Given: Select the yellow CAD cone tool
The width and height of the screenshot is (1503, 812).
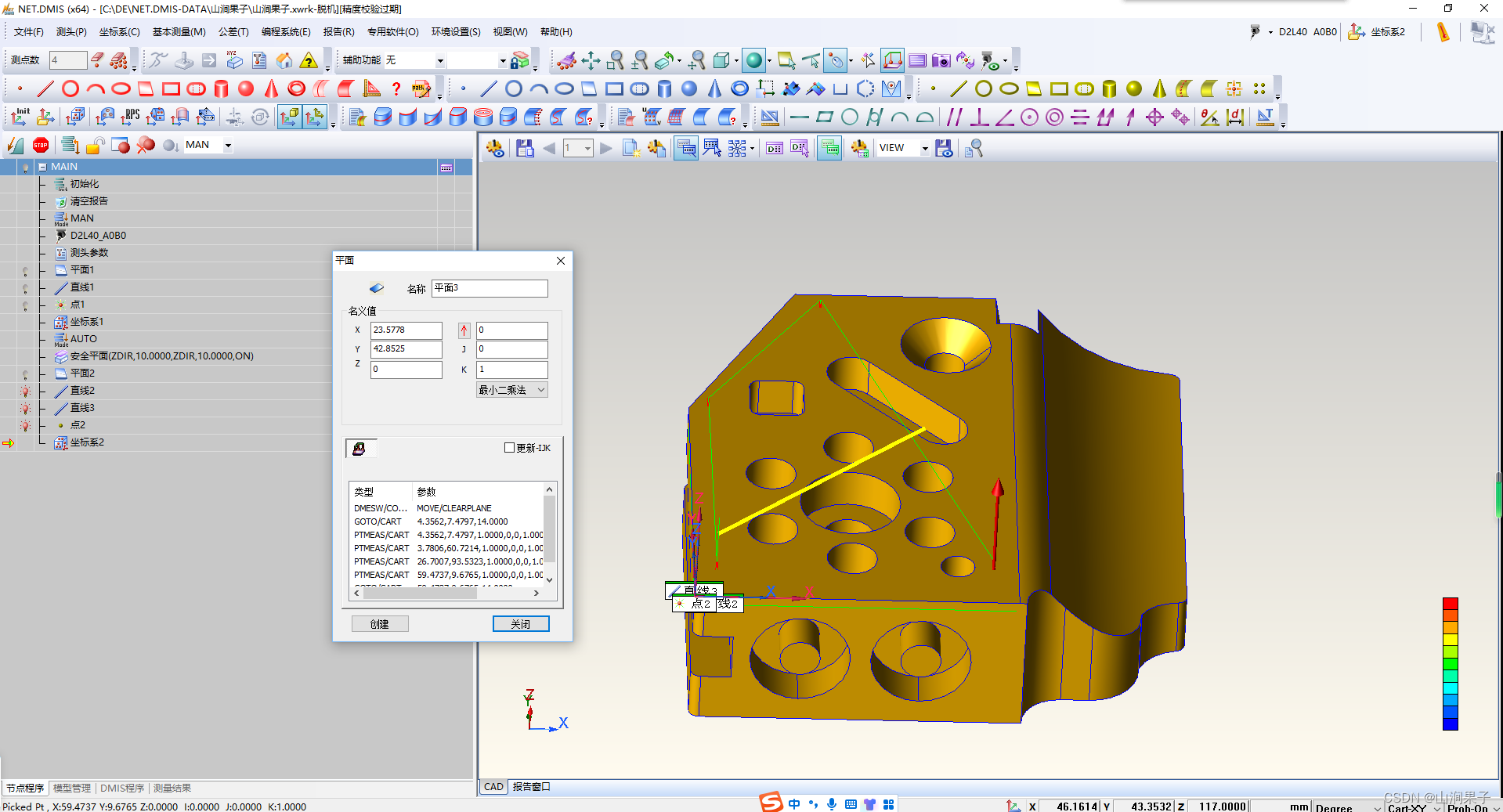Looking at the screenshot, I should (x=1159, y=88).
